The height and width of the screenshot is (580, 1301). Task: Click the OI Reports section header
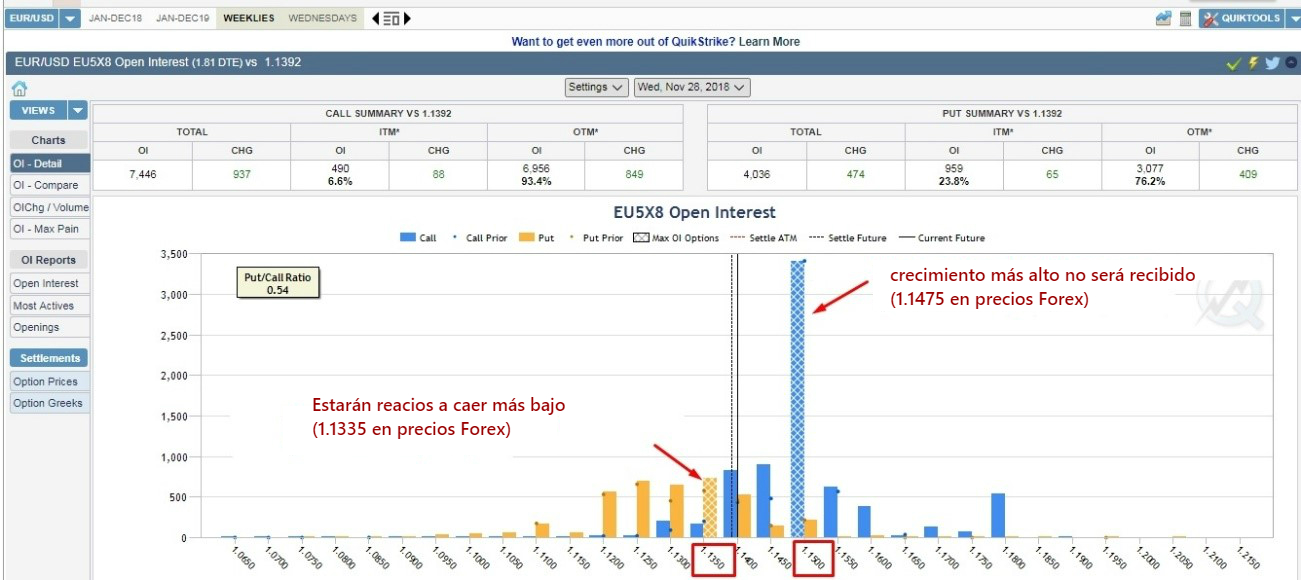(49, 260)
